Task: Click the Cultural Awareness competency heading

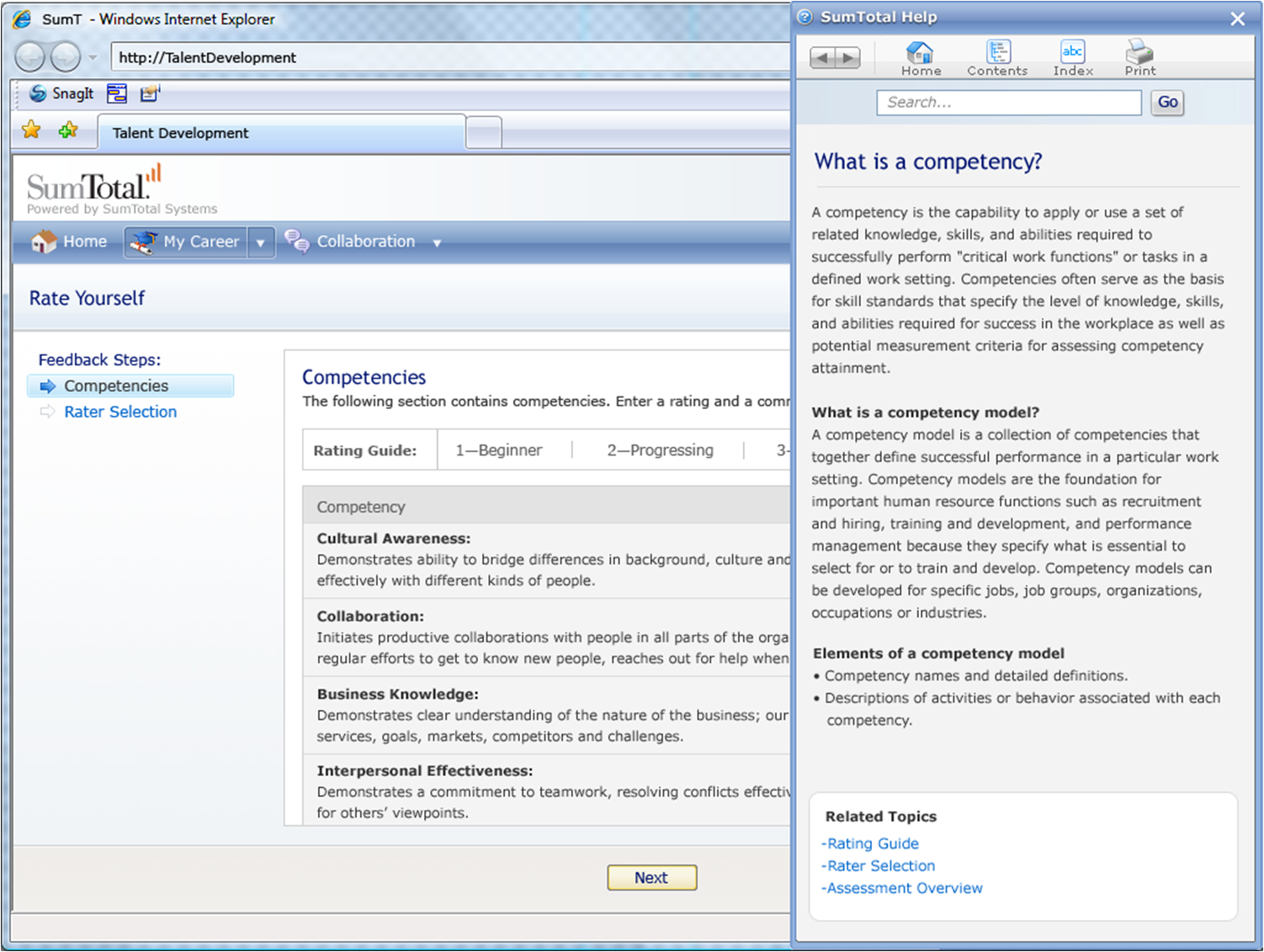Action: [394, 539]
